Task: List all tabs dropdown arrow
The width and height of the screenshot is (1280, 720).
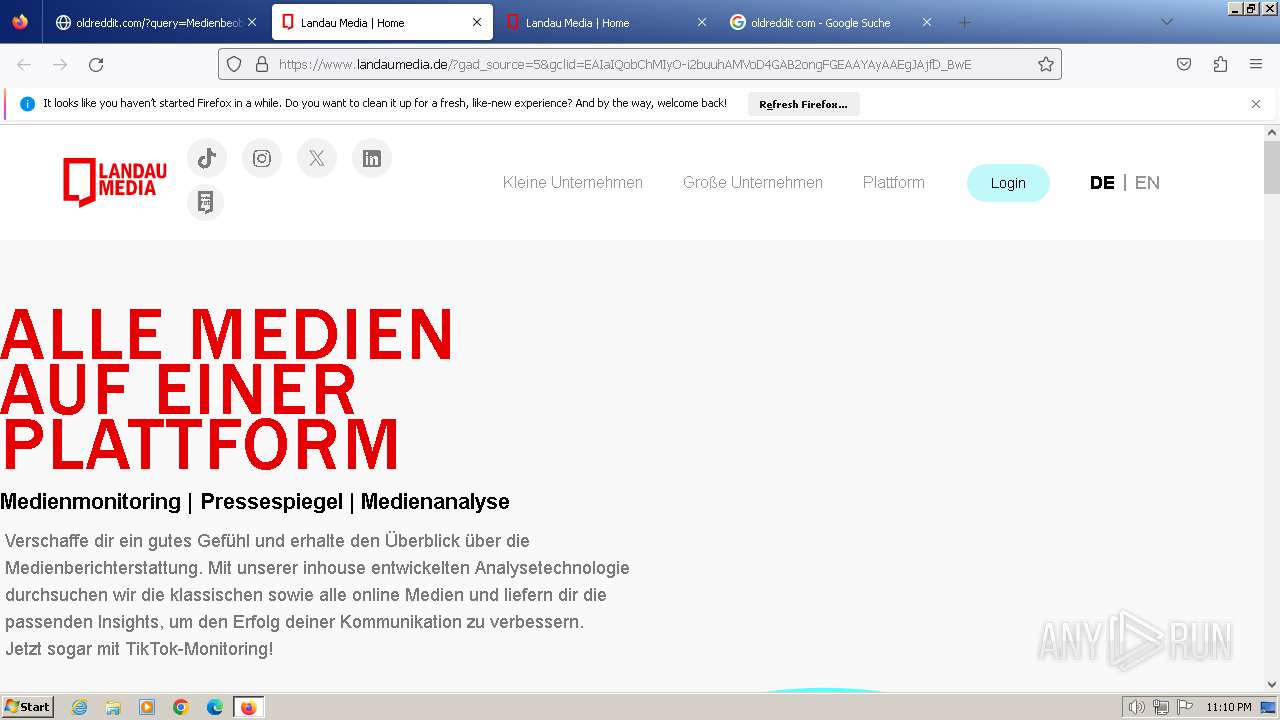Action: (x=1166, y=22)
